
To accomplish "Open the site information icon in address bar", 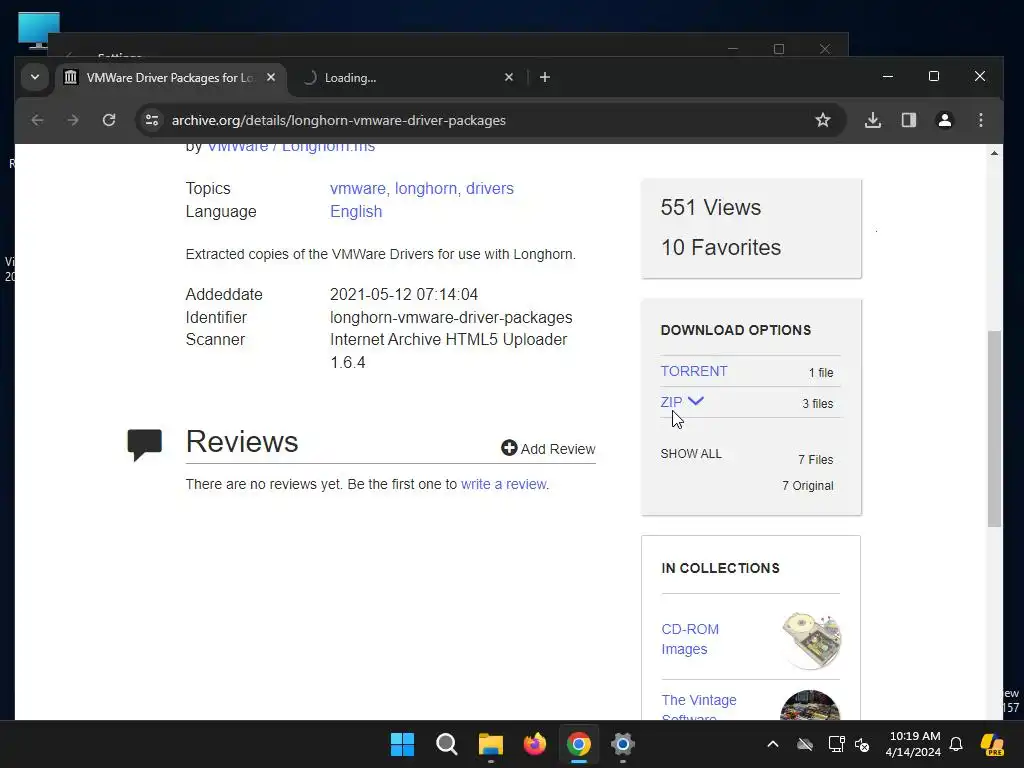I will (152, 120).
